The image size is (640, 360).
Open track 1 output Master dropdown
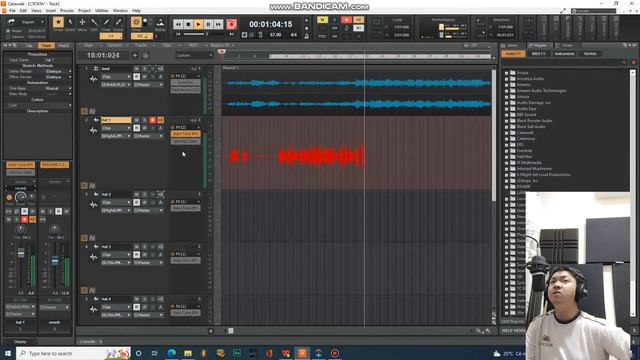(148, 84)
